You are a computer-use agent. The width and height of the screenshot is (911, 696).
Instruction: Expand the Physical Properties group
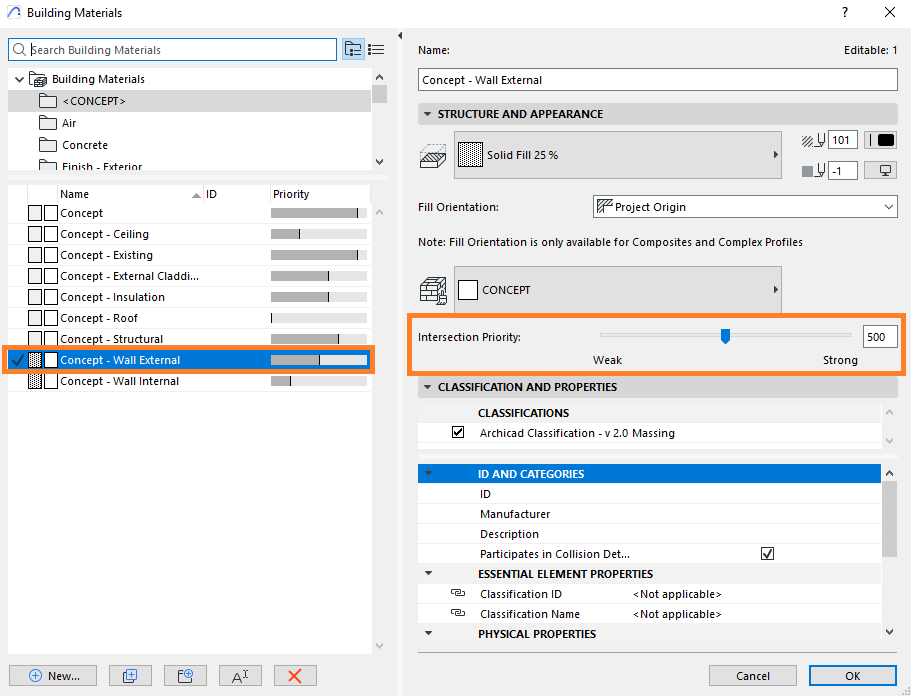pyautogui.click(x=428, y=633)
